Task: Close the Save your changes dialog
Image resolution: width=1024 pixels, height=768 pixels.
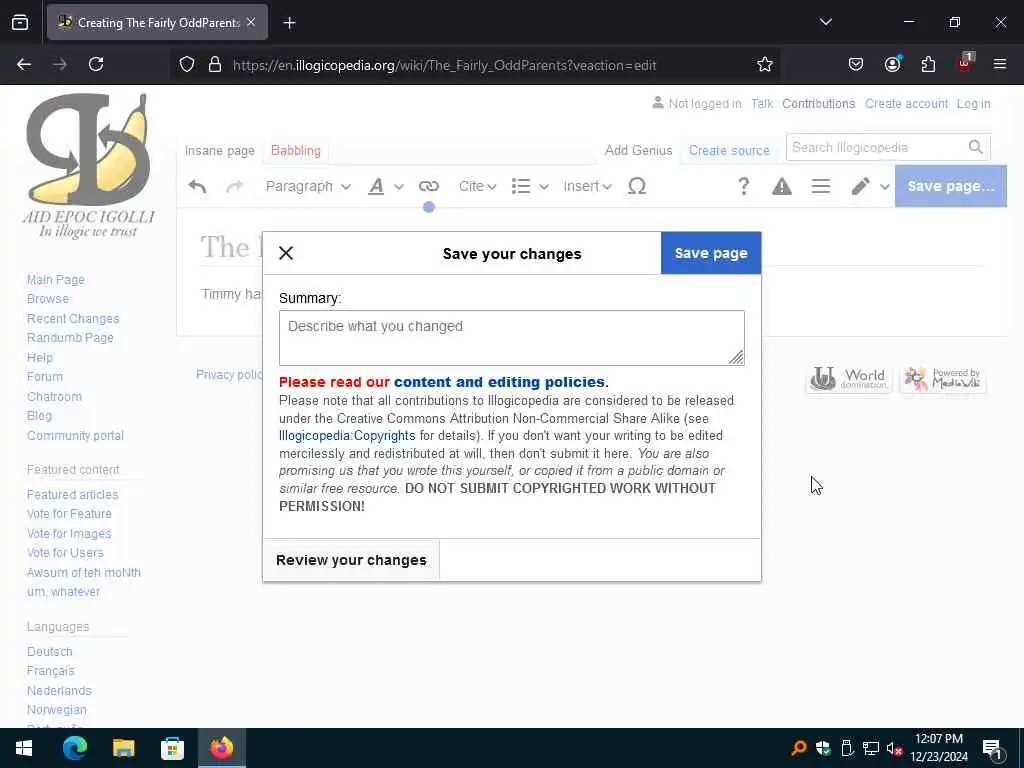Action: pyautogui.click(x=286, y=253)
